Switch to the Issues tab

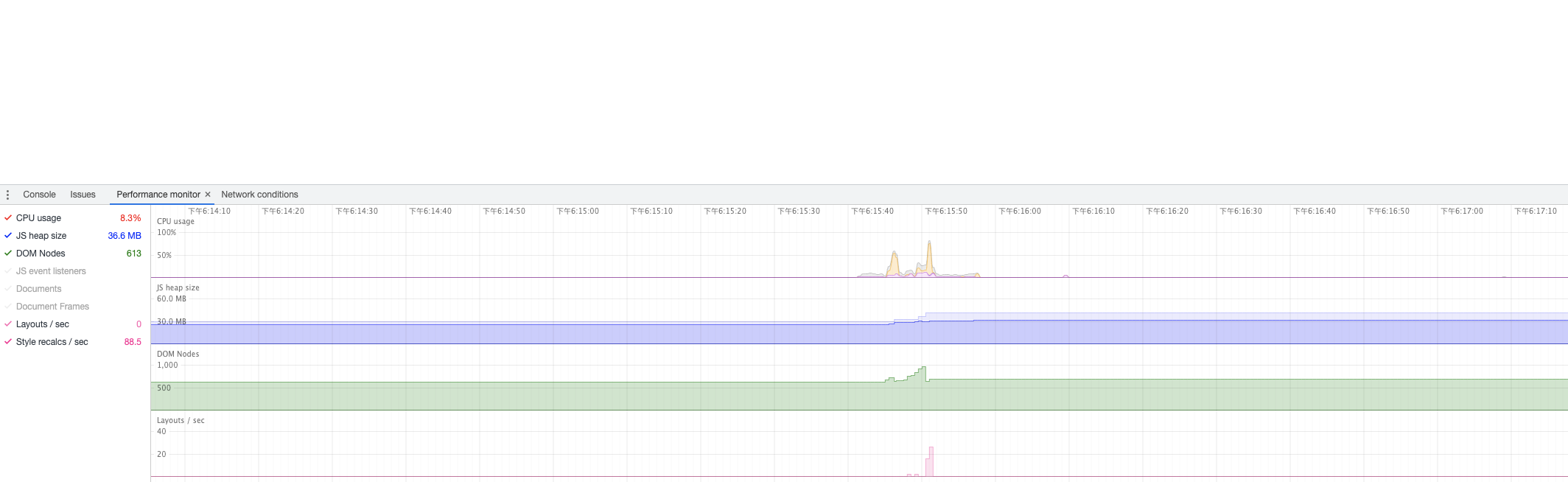tap(83, 195)
